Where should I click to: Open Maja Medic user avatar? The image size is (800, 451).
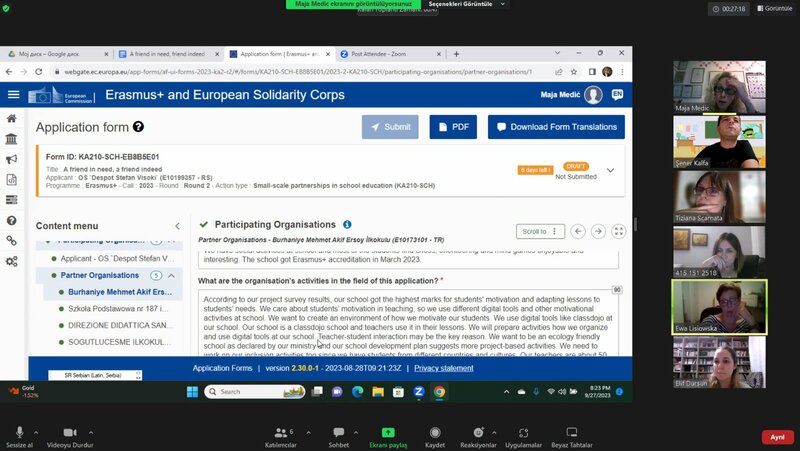click(x=593, y=95)
